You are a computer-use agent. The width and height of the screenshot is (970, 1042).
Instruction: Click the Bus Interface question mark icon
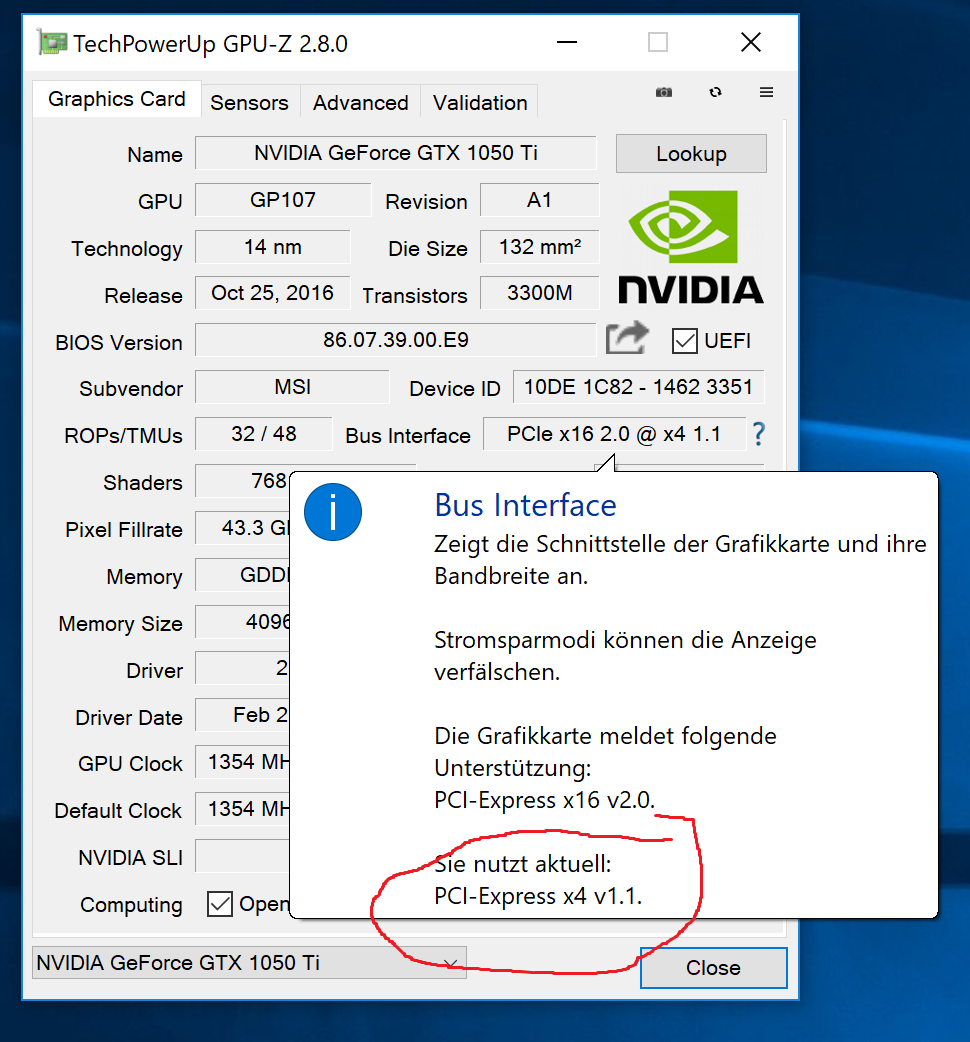pos(759,434)
